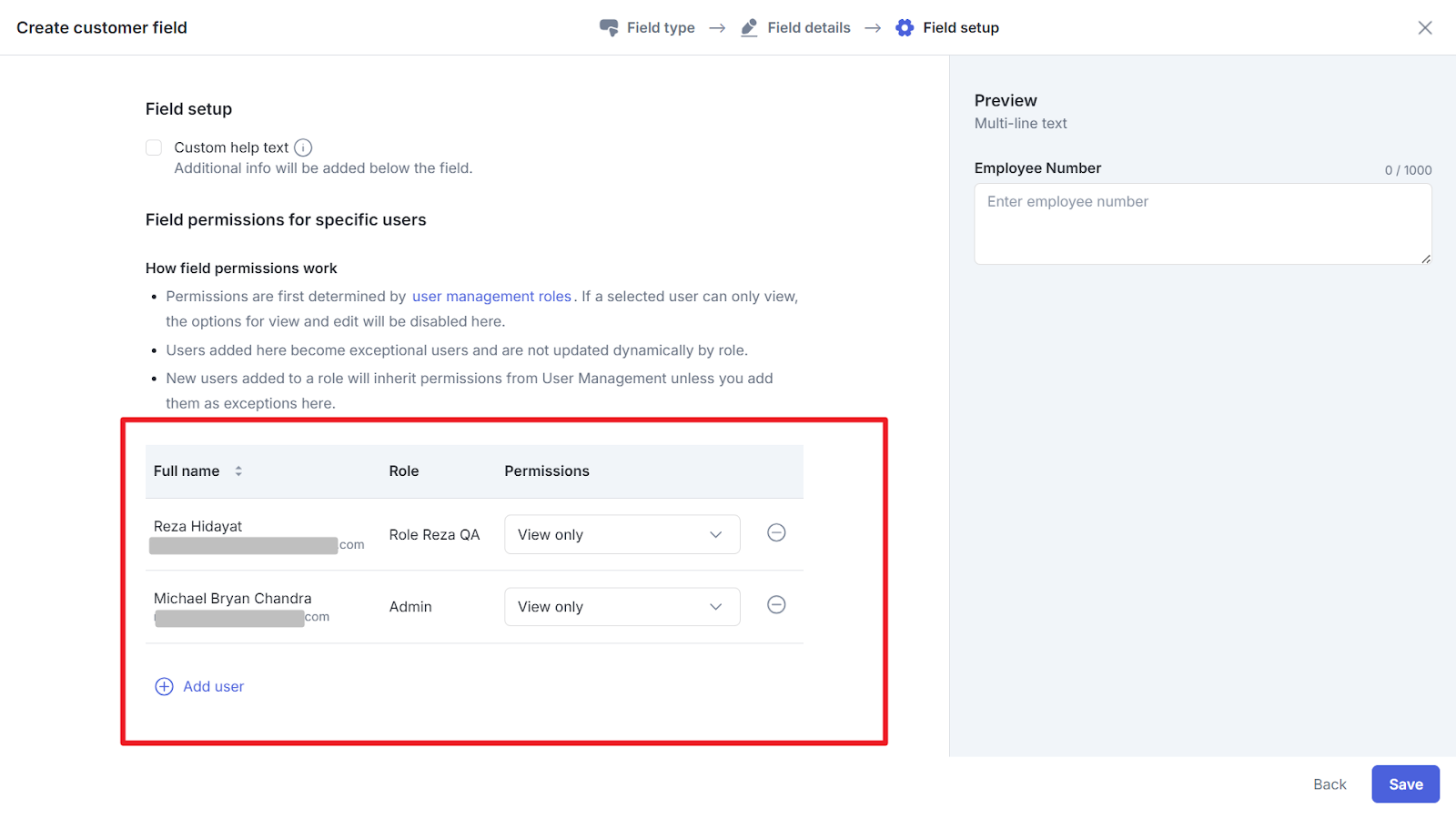Screen dimensions: 1456x819
Task: Sort the table by Full name arrows
Action: point(238,471)
